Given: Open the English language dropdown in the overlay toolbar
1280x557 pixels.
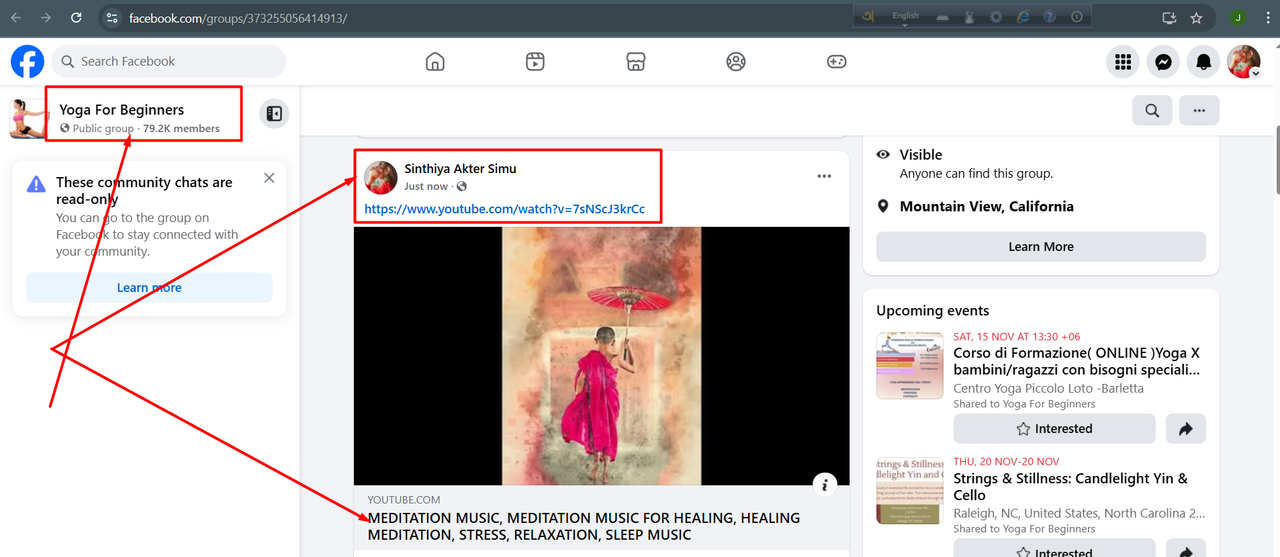Looking at the screenshot, I should click(905, 17).
